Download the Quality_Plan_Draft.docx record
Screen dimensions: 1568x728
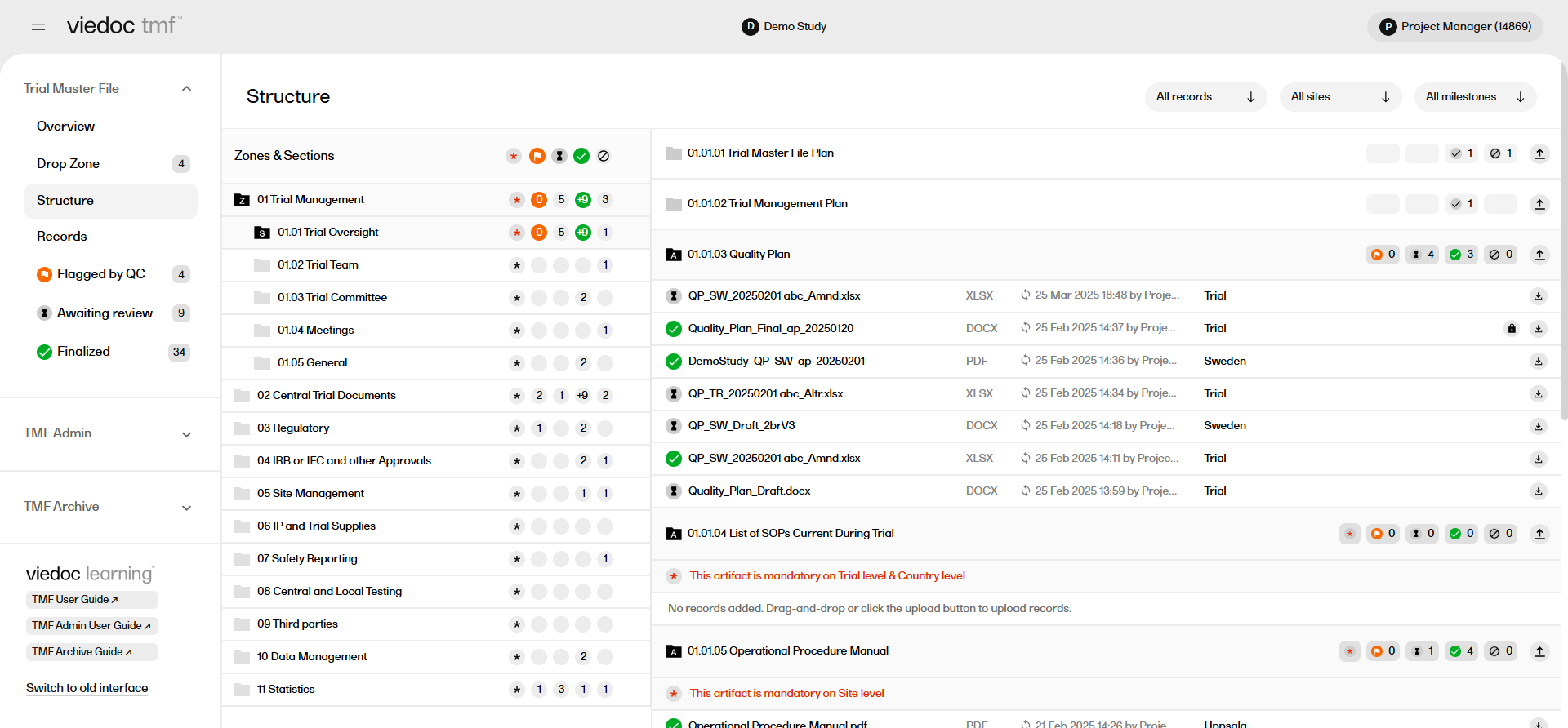pos(1538,491)
